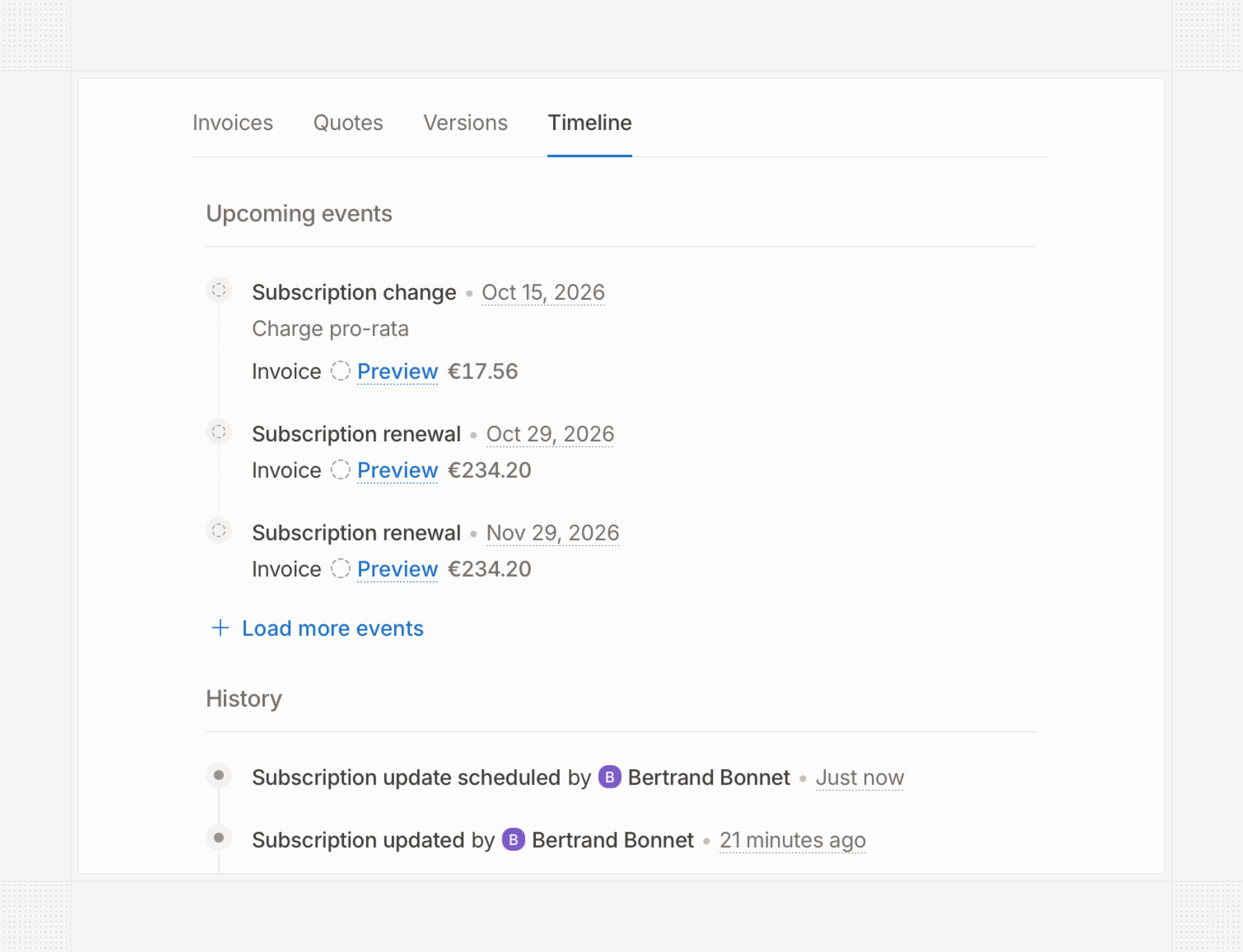Click 'Subscription renewal' title dated Oct 29
1243x952 pixels.
(x=356, y=434)
